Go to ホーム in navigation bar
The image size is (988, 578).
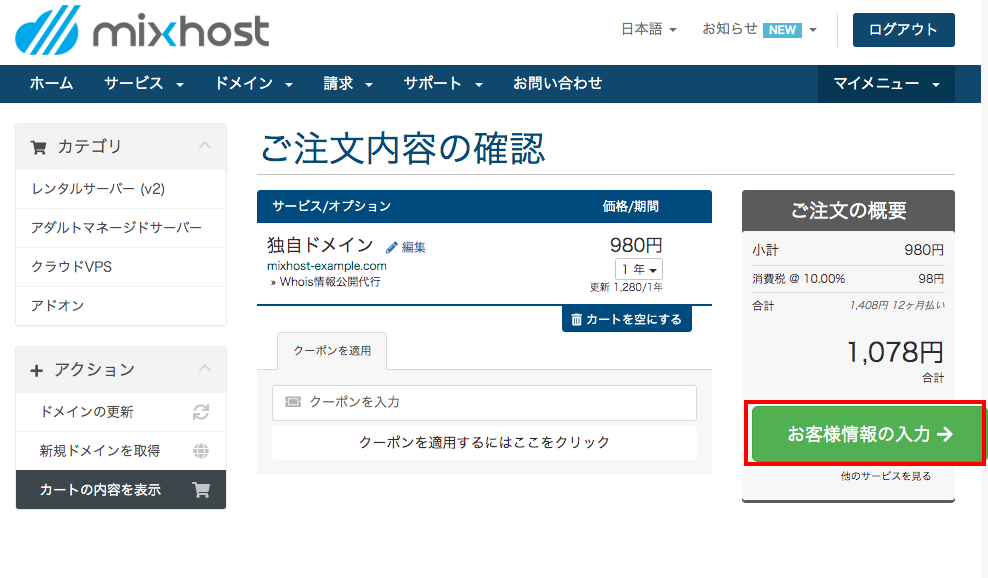click(52, 83)
